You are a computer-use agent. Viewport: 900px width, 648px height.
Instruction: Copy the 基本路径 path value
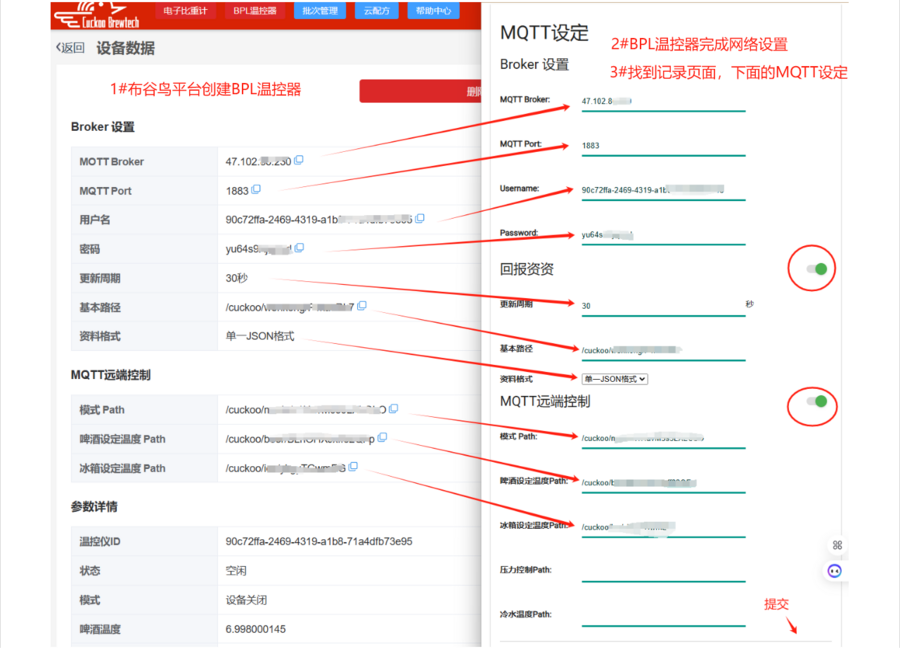[x=361, y=306]
